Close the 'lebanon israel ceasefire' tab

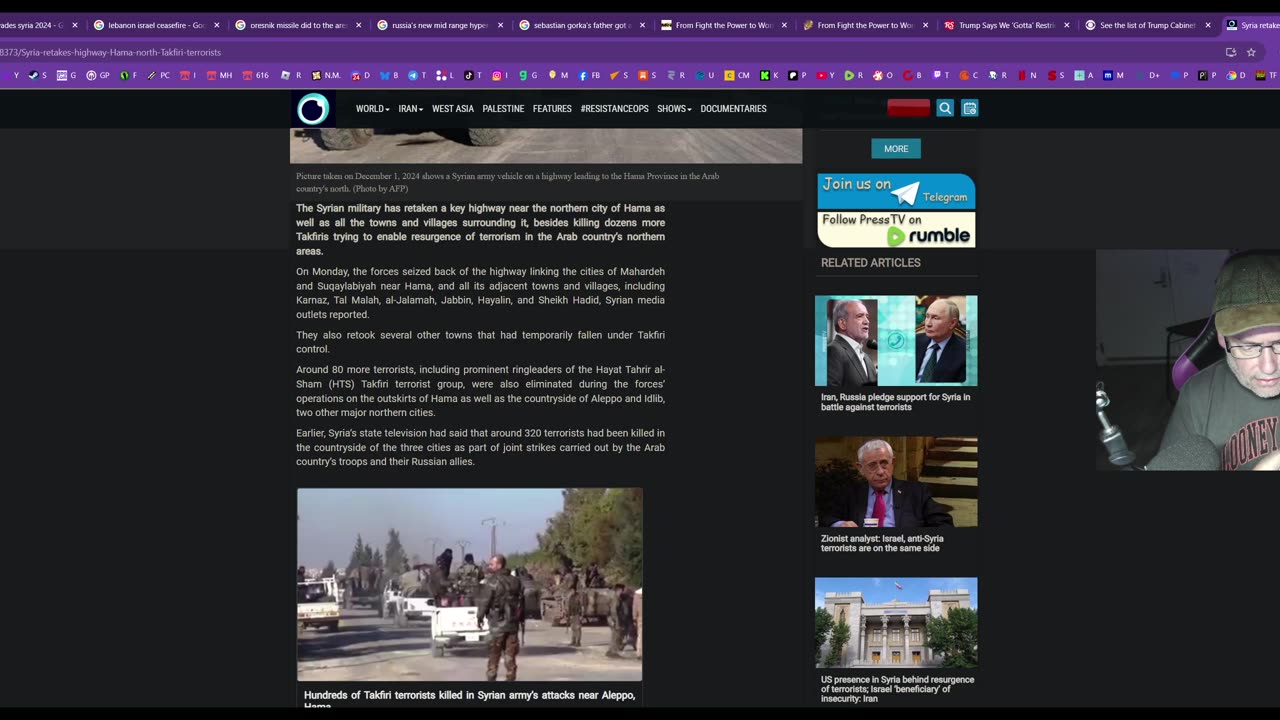coord(216,25)
